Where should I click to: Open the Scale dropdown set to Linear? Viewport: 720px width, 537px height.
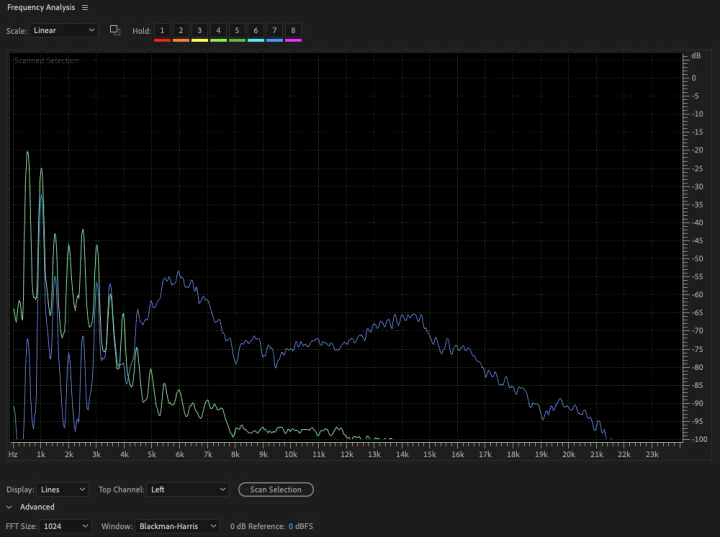65,30
